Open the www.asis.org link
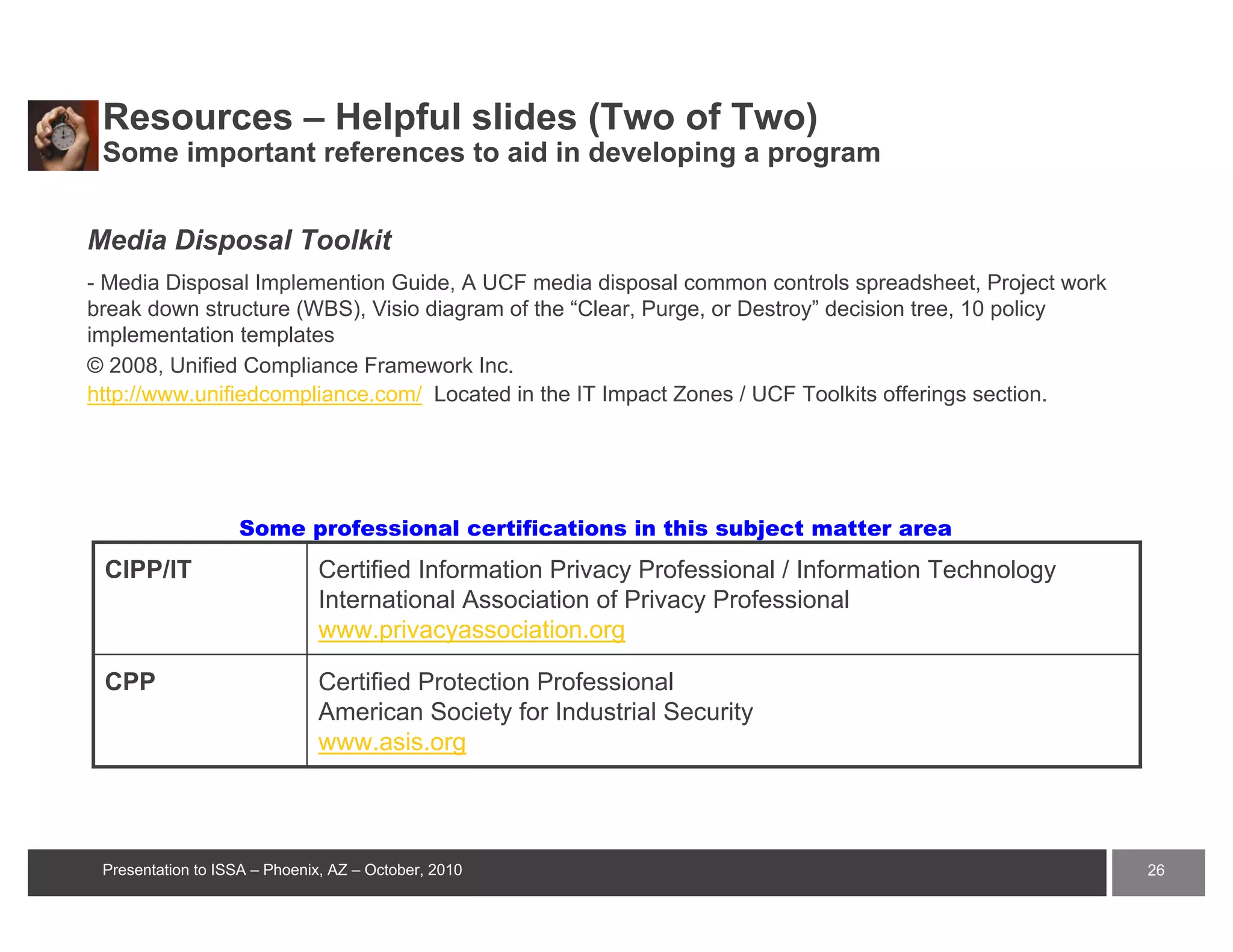The image size is (1233, 952). [x=391, y=742]
